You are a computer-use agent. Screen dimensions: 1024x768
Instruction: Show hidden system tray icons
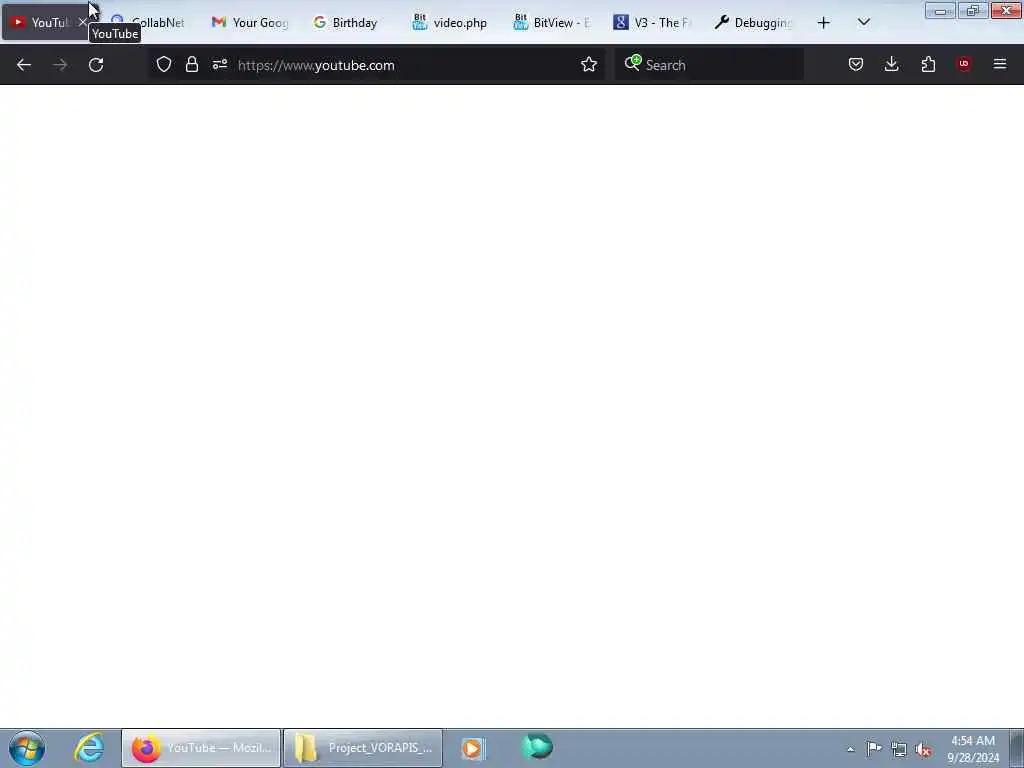(850, 749)
